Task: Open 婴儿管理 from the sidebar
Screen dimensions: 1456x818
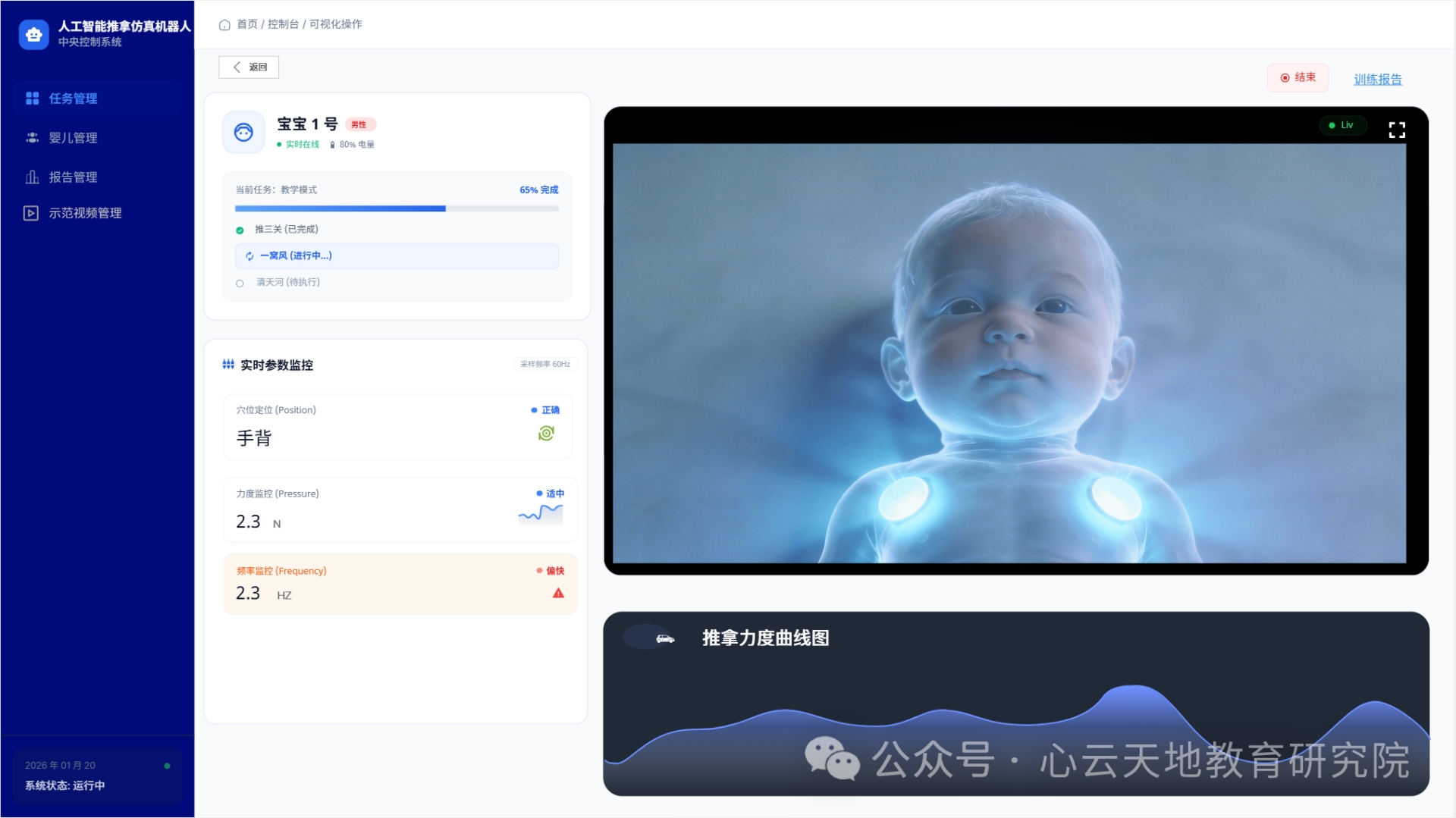Action: click(31, 138)
